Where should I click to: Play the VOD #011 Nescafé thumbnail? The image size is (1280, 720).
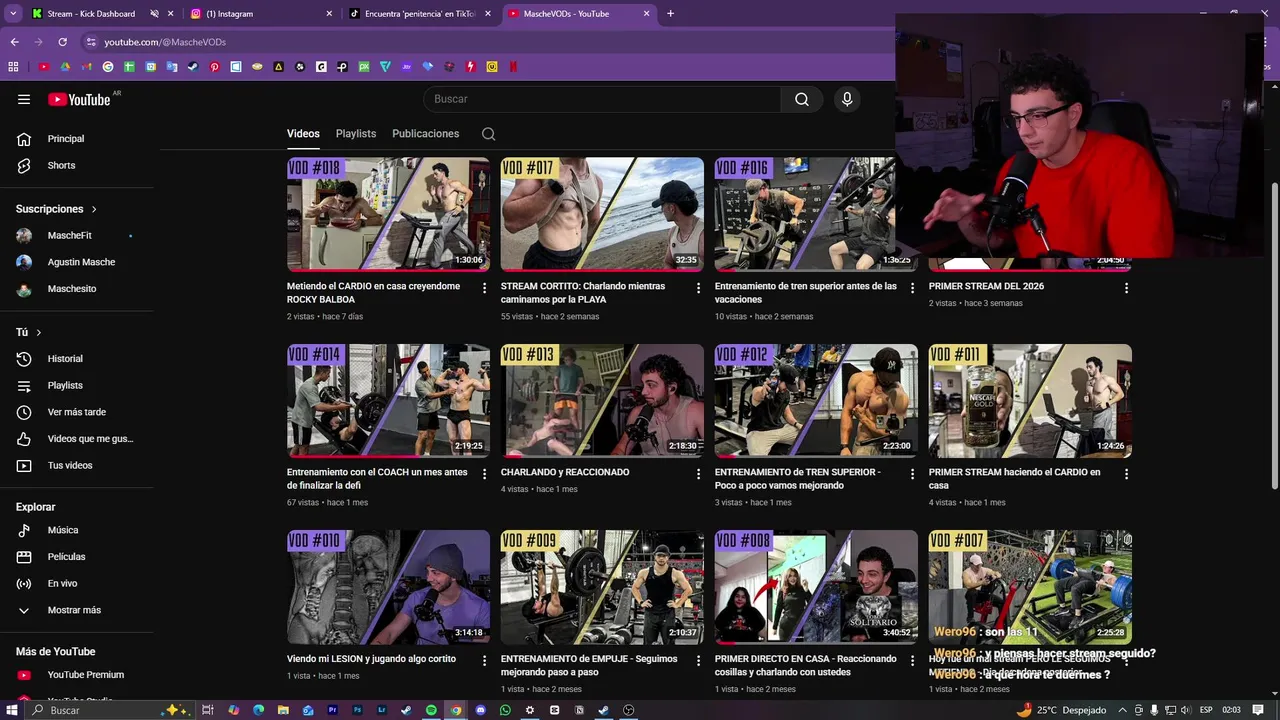coord(1030,401)
